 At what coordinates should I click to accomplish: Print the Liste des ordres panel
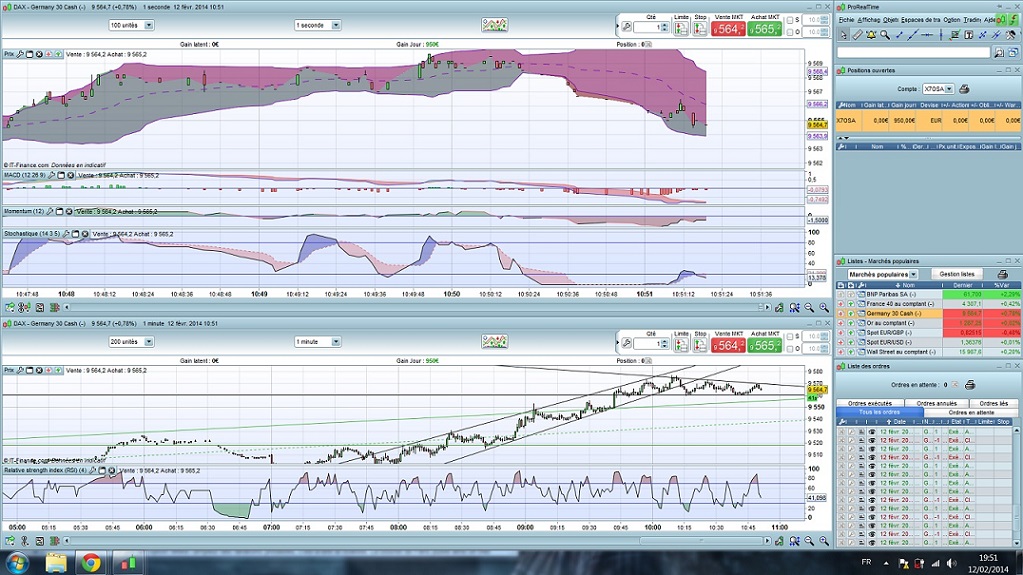pyautogui.click(x=970, y=385)
